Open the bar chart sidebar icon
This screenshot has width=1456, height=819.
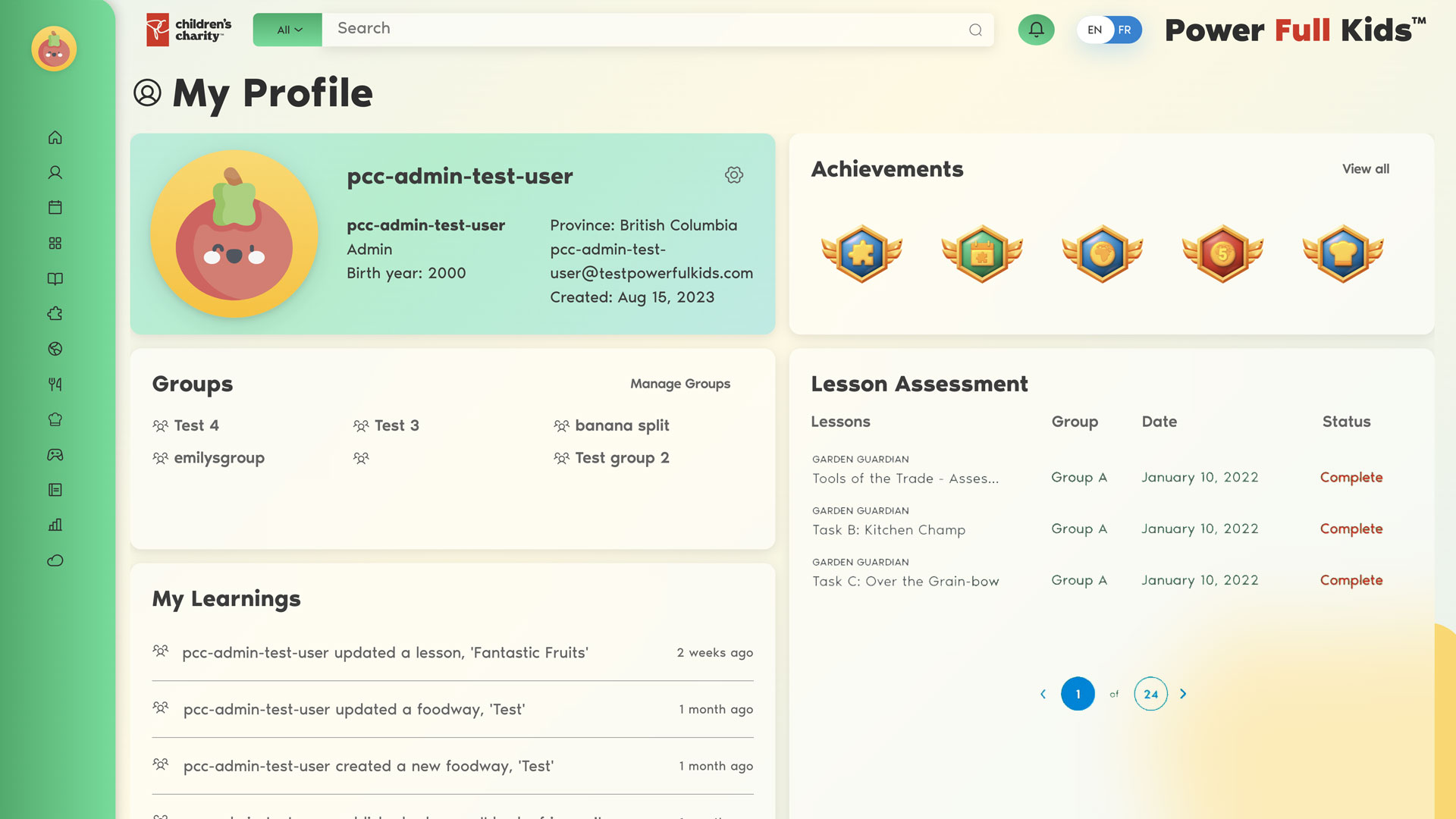pos(55,525)
